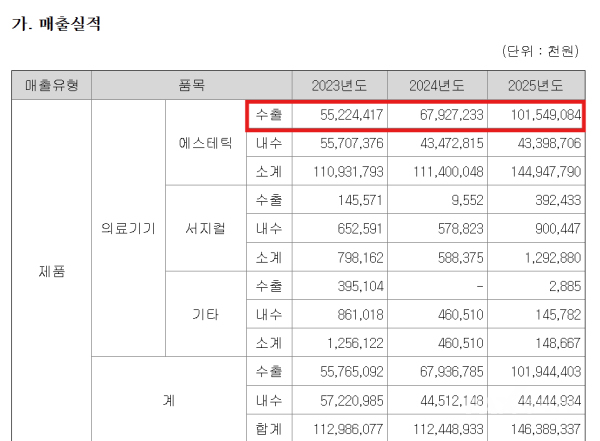
Task: Click value 900,447
Action: tap(558, 229)
